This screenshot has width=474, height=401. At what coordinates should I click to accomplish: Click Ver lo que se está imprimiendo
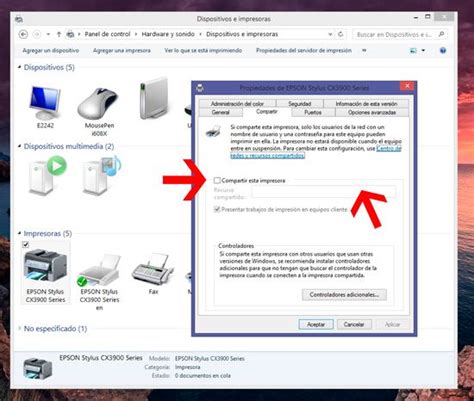tap(203, 50)
